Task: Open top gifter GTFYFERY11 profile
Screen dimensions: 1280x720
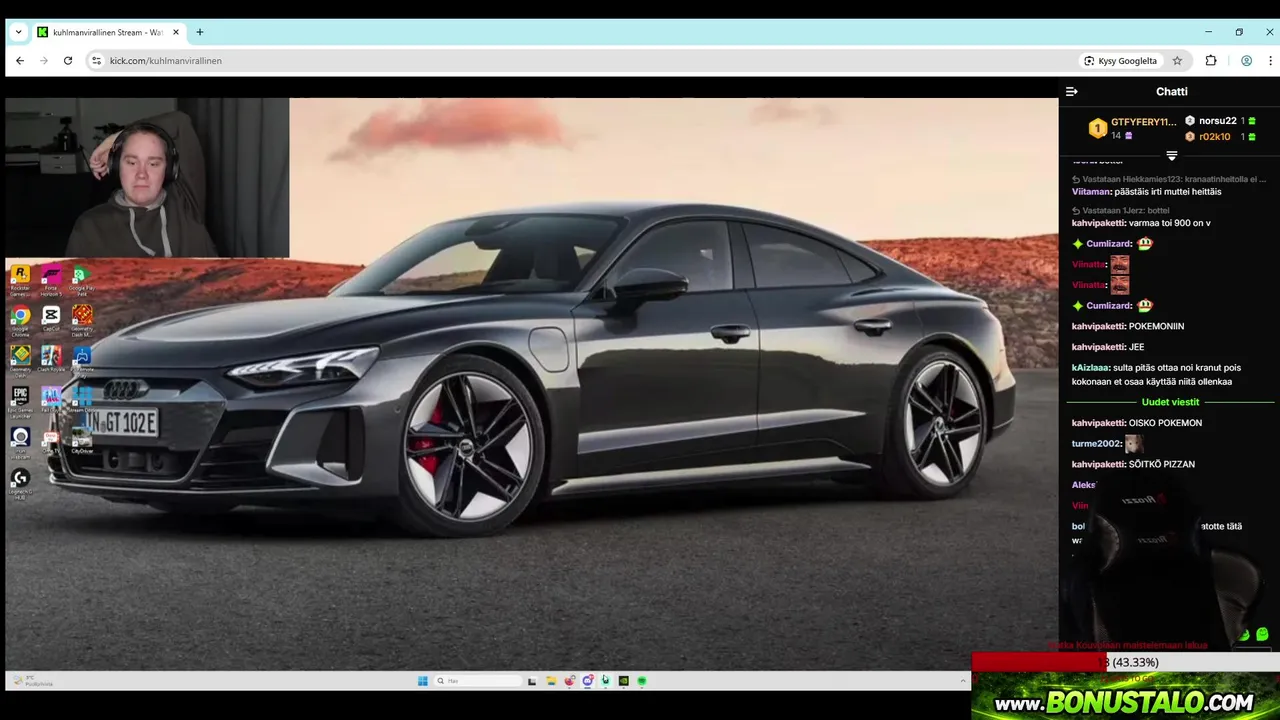Action: 1133,128
